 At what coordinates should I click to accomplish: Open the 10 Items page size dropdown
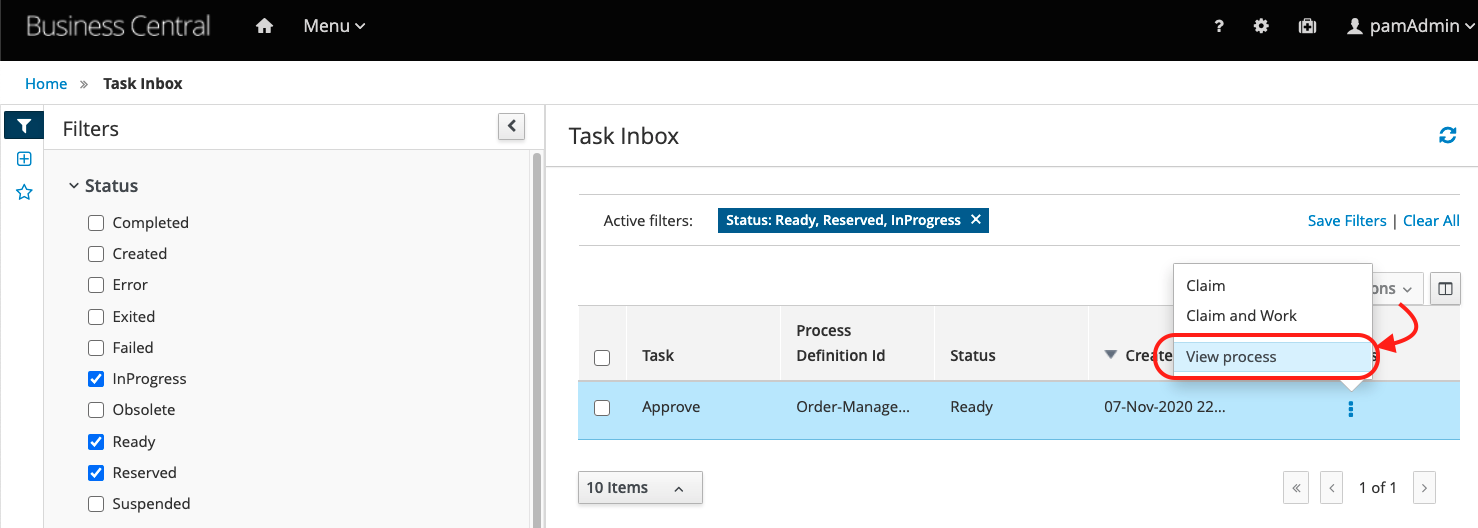coord(640,488)
